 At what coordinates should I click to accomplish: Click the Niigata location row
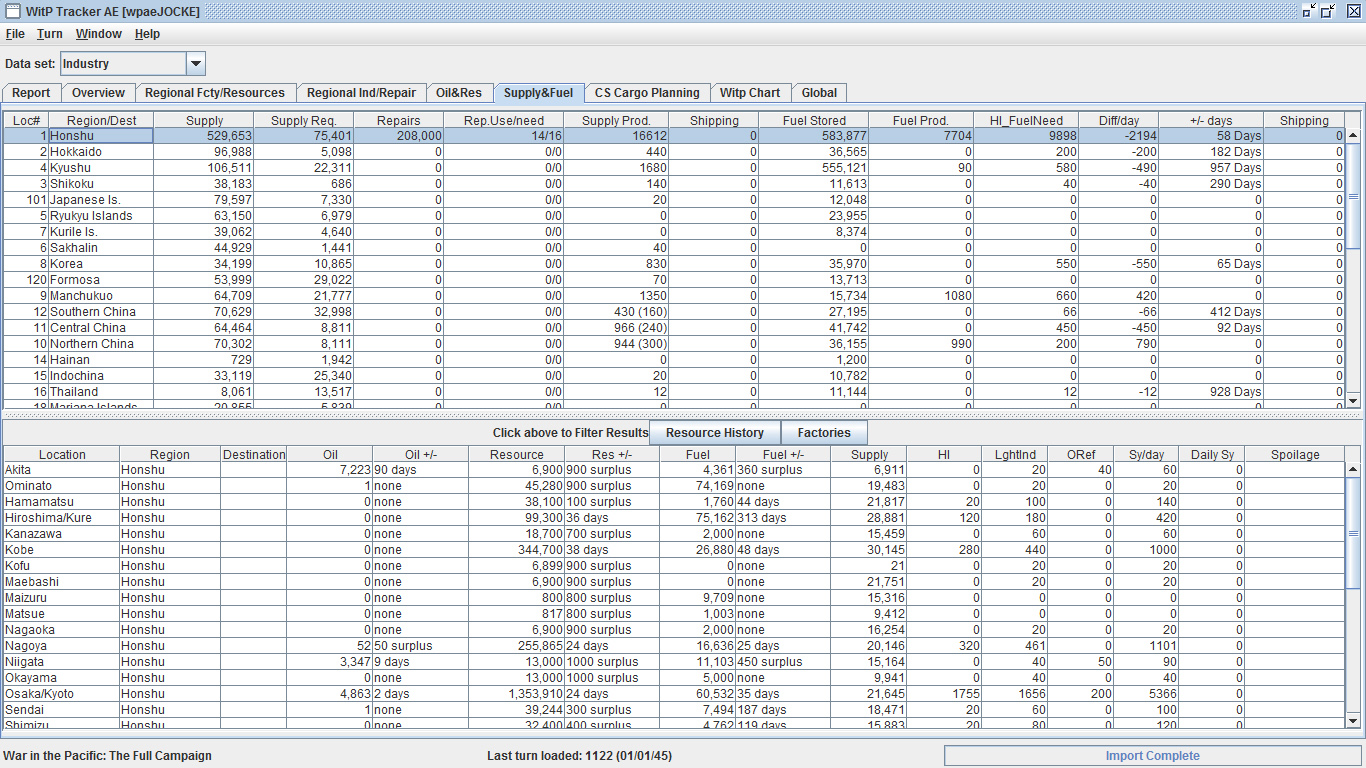675,662
